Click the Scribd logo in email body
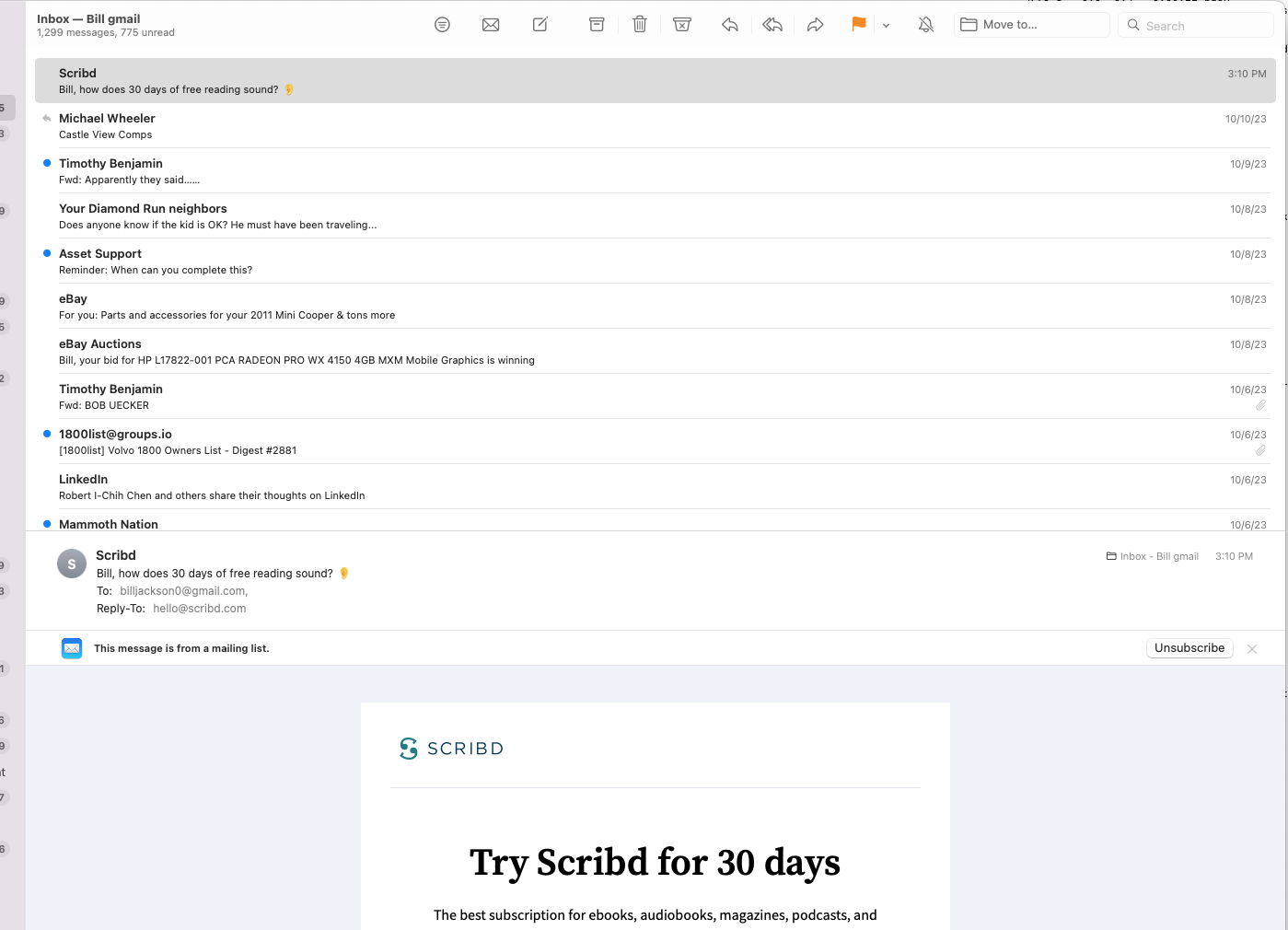 (452, 749)
